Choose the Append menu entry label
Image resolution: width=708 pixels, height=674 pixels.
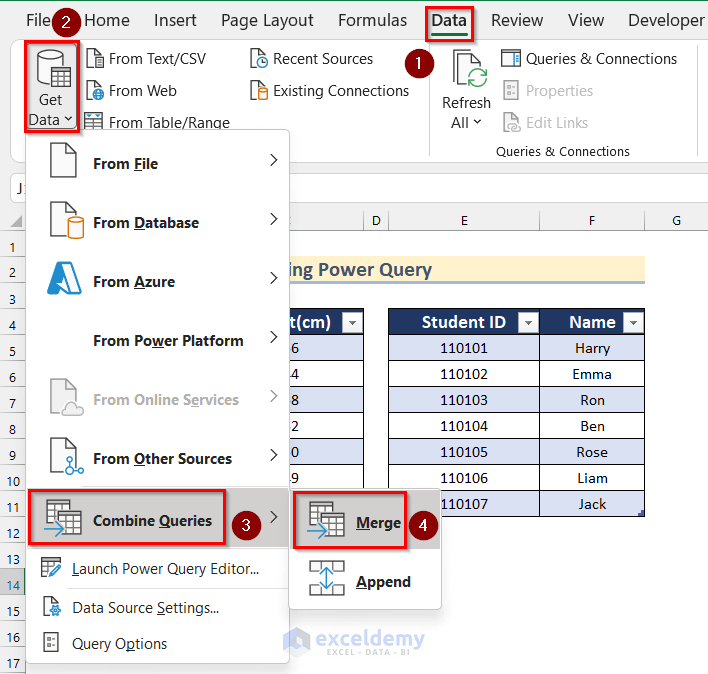click(383, 582)
